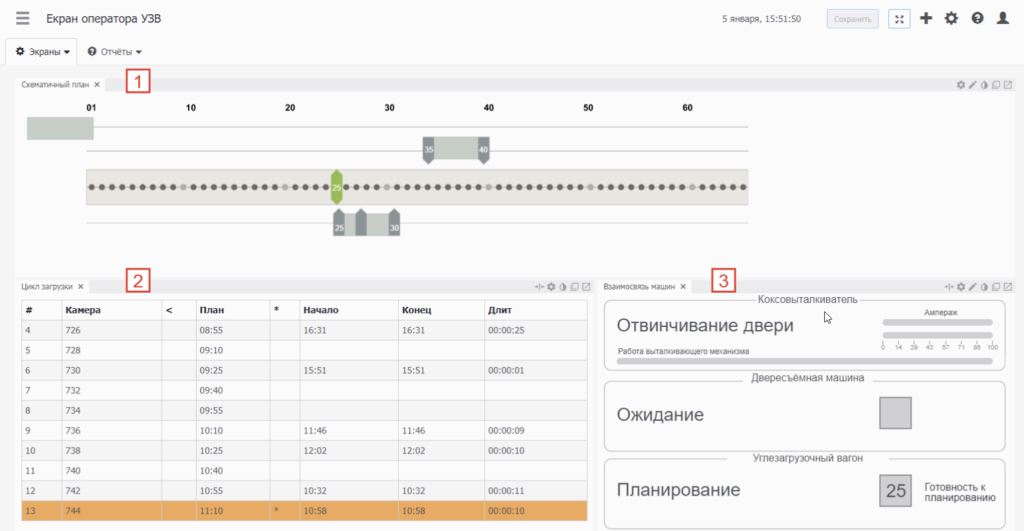Add a new widget with plus icon

[926, 18]
